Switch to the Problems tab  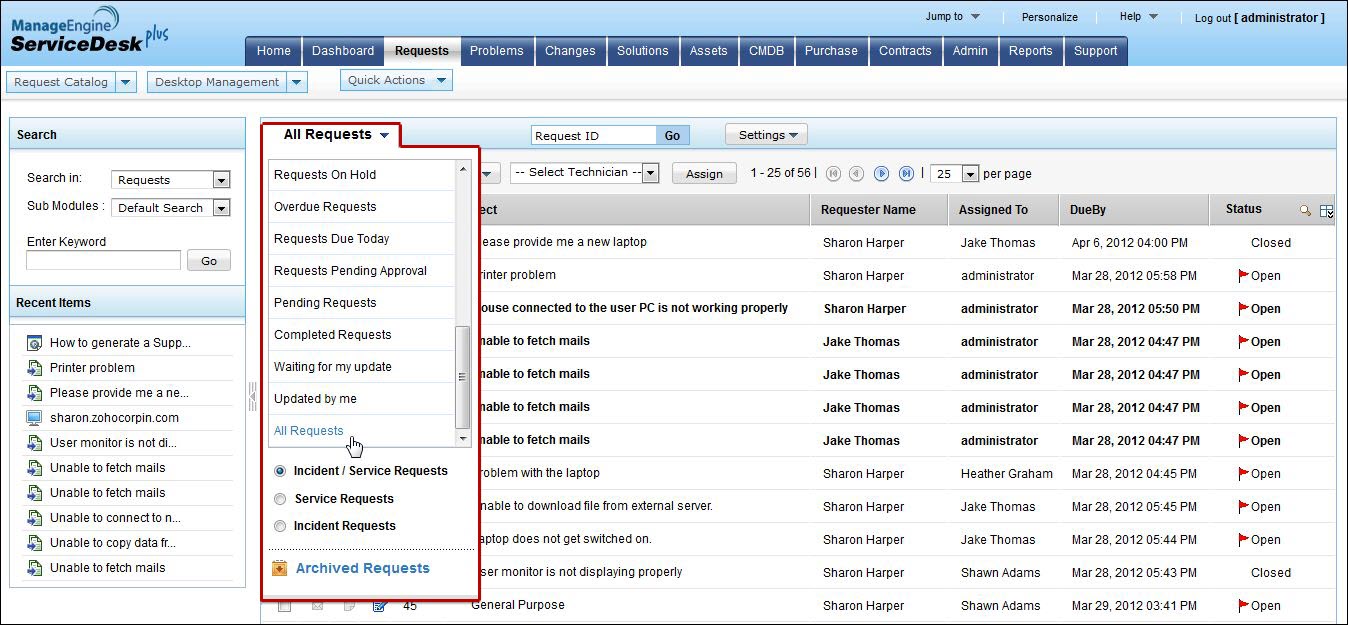[496, 51]
